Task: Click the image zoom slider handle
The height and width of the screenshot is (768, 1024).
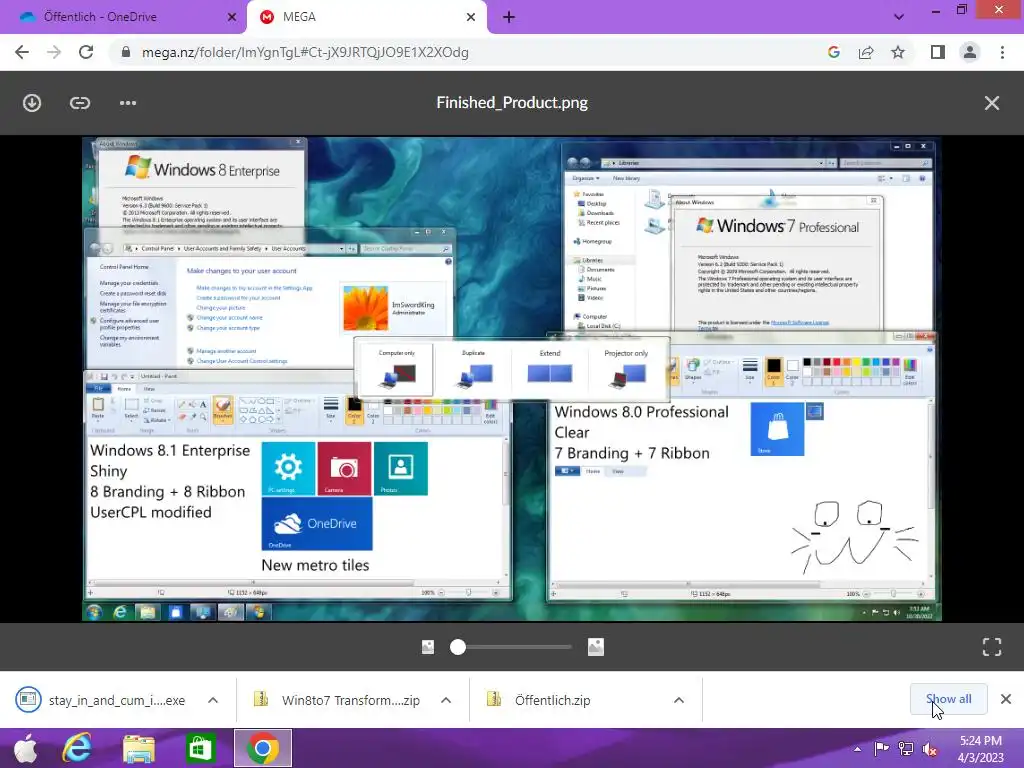Action: coord(458,647)
